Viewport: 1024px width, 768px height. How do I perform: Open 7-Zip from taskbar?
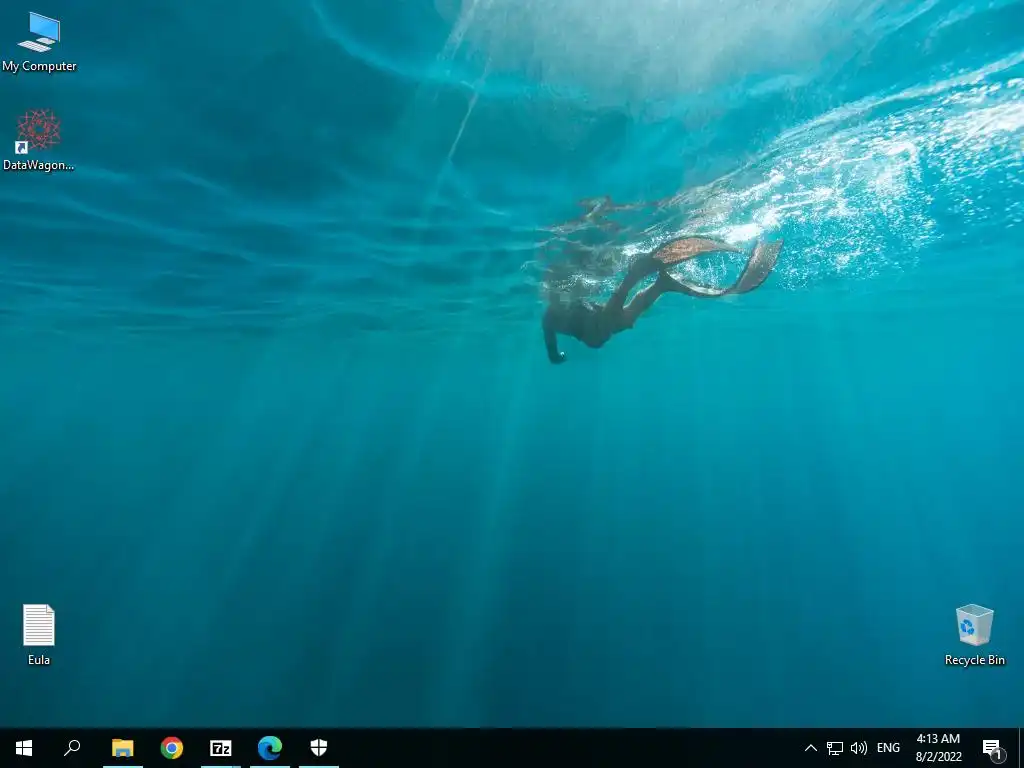click(221, 748)
